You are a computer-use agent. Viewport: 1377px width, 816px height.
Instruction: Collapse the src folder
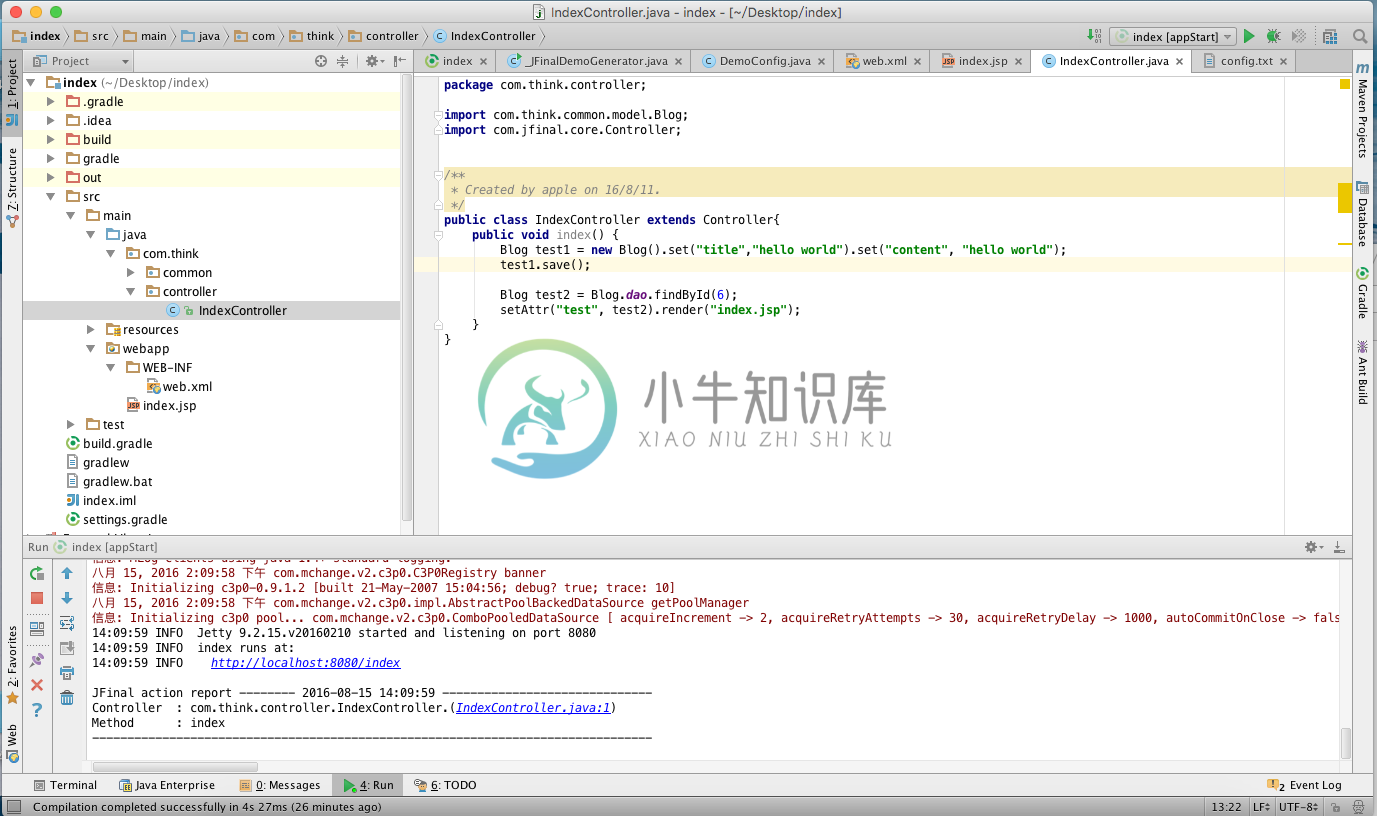[51, 196]
